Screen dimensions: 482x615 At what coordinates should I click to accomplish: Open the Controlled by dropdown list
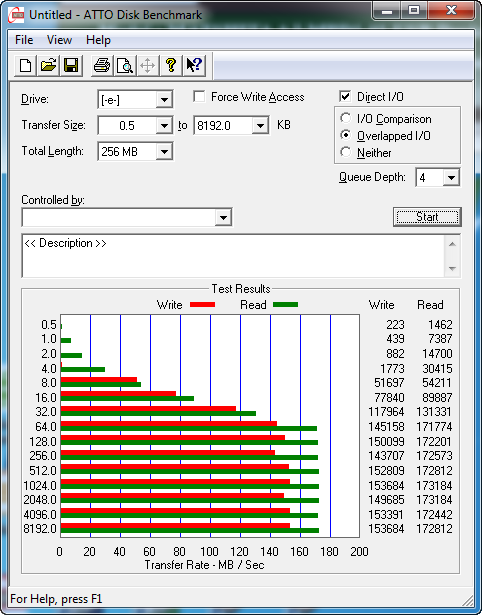(223, 217)
